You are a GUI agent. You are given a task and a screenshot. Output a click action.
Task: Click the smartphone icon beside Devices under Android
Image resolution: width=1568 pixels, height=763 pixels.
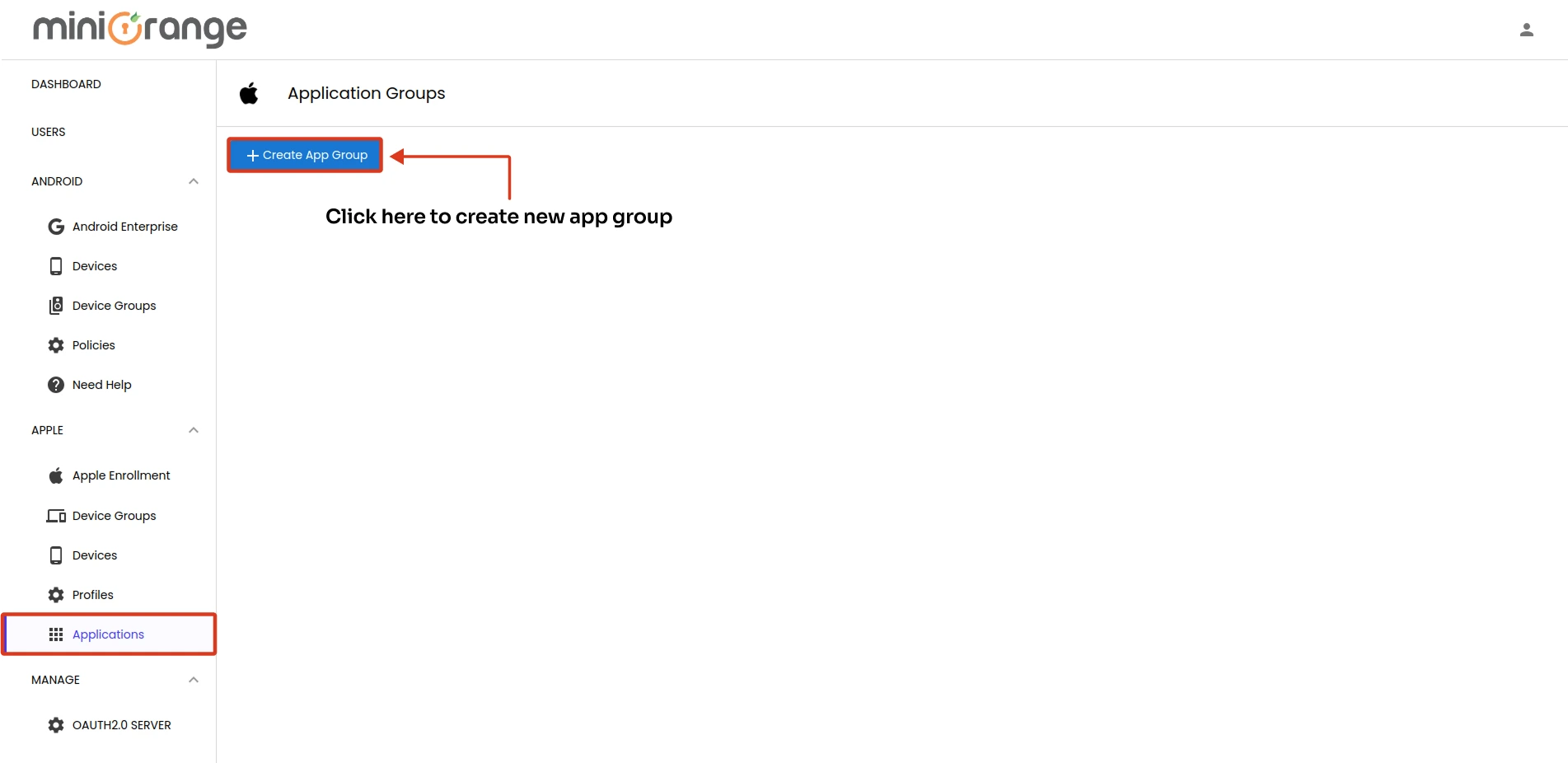click(55, 265)
